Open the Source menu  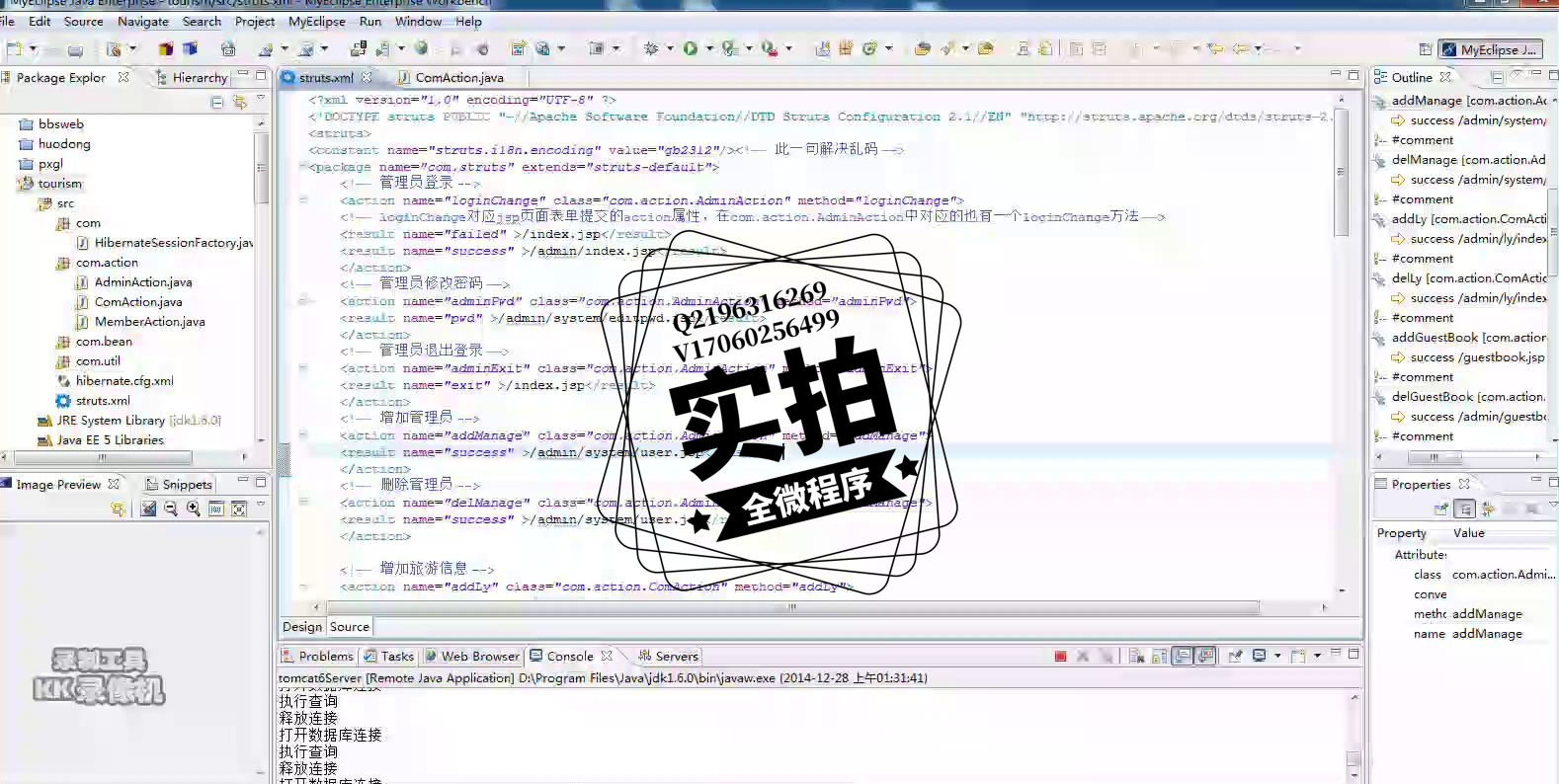(84, 22)
